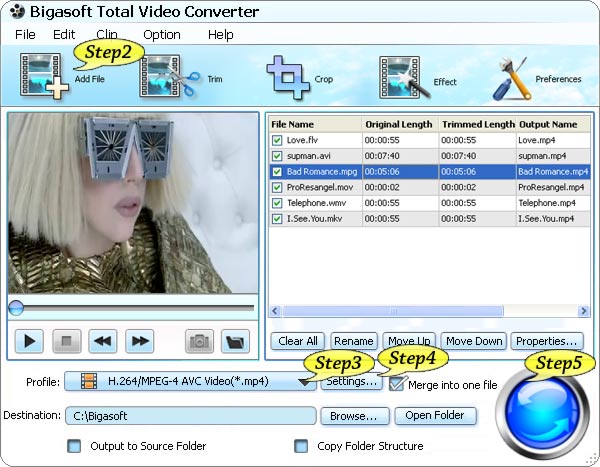The image size is (600, 467).
Task: Open the Effect magic wand tool
Action: (404, 78)
